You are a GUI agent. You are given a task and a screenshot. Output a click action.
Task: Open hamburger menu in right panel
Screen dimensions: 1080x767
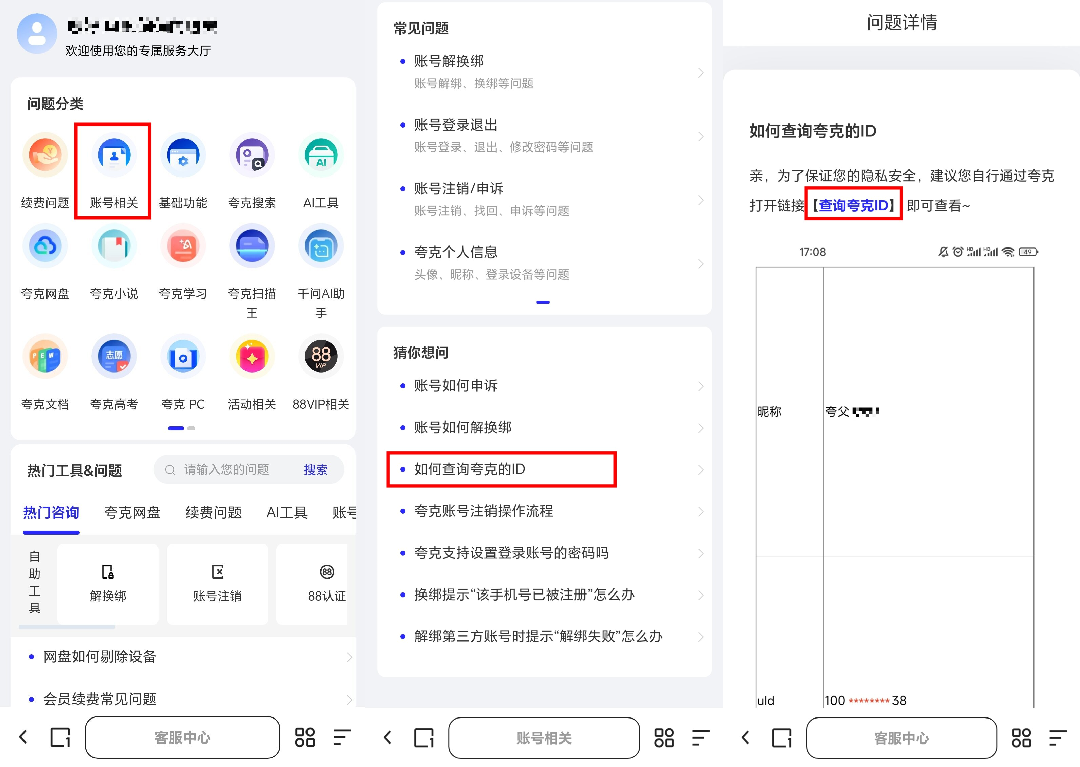click(x=1058, y=737)
